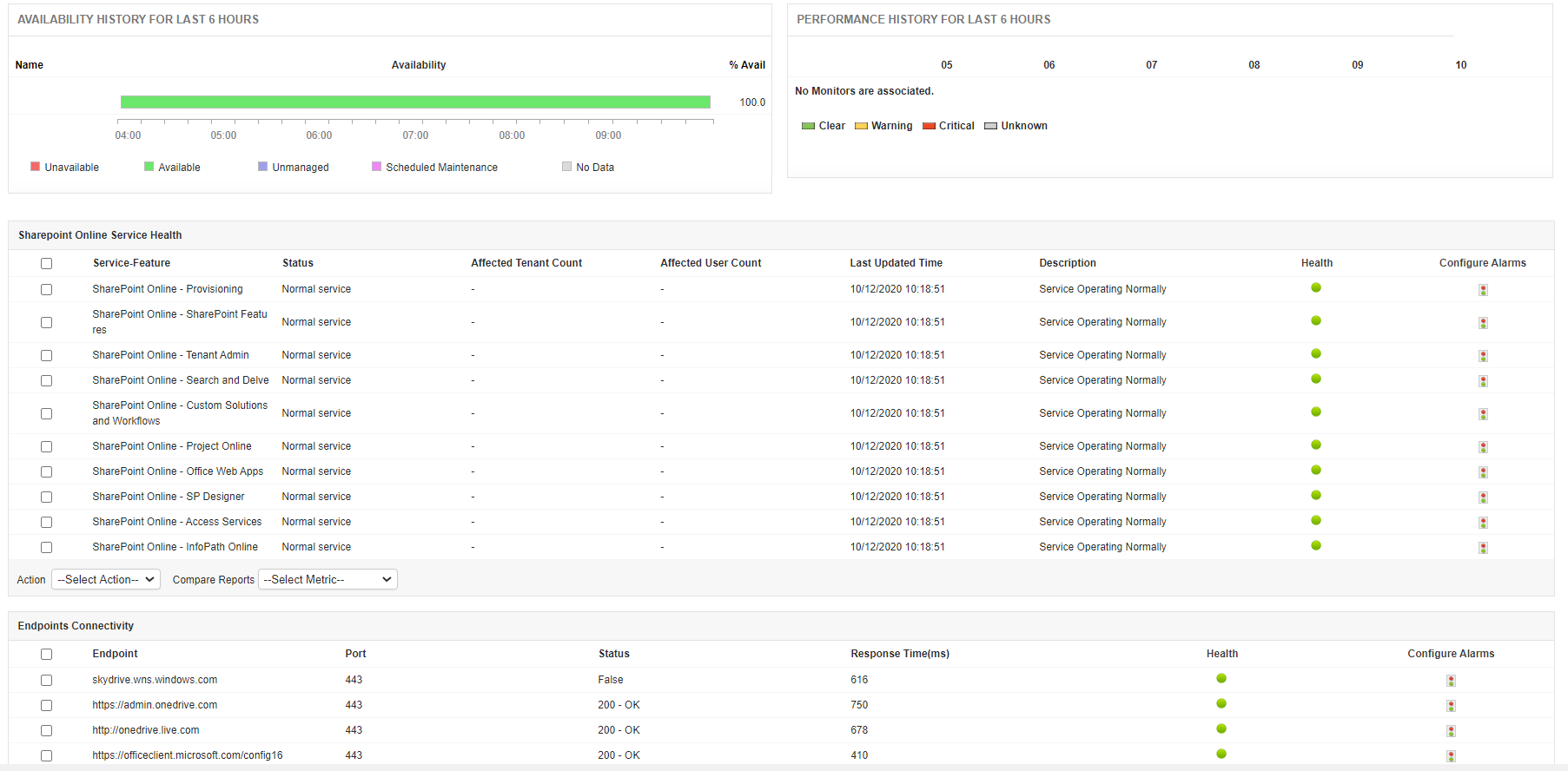Viewport: 1568px width, 771px height.
Task: Open alarm configuration for Office Web Apps
Action: pyautogui.click(x=1483, y=472)
